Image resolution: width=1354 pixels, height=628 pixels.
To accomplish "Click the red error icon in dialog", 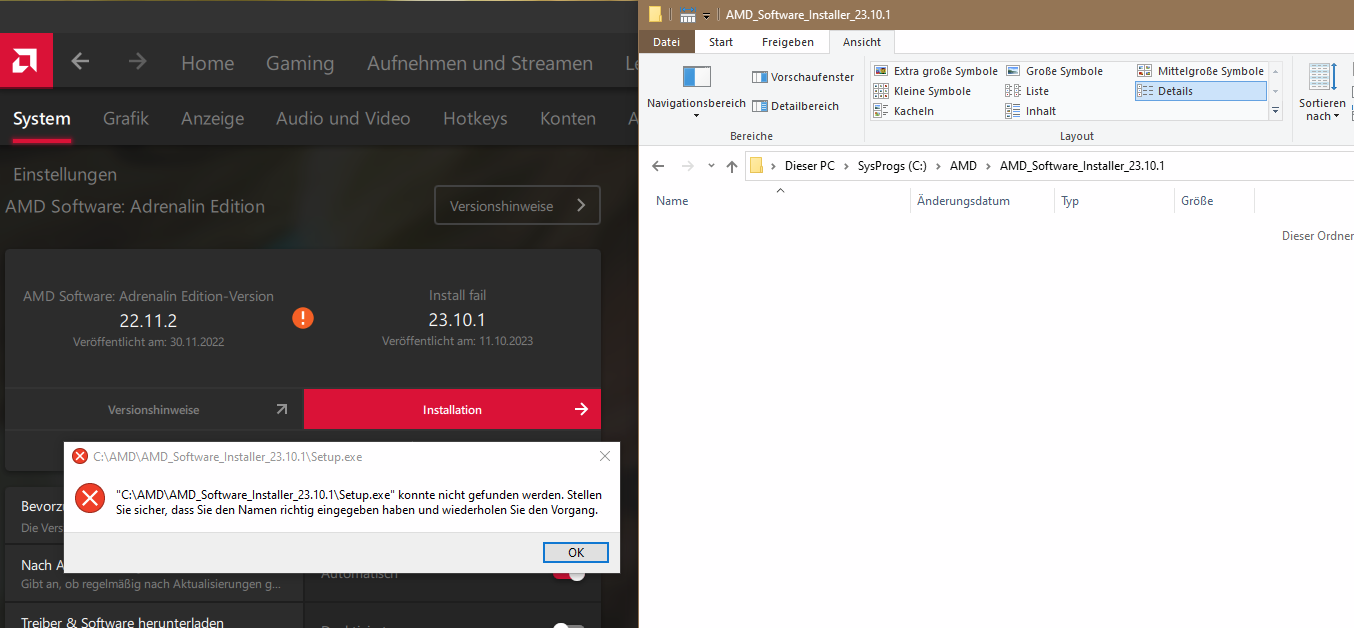I will point(90,498).
